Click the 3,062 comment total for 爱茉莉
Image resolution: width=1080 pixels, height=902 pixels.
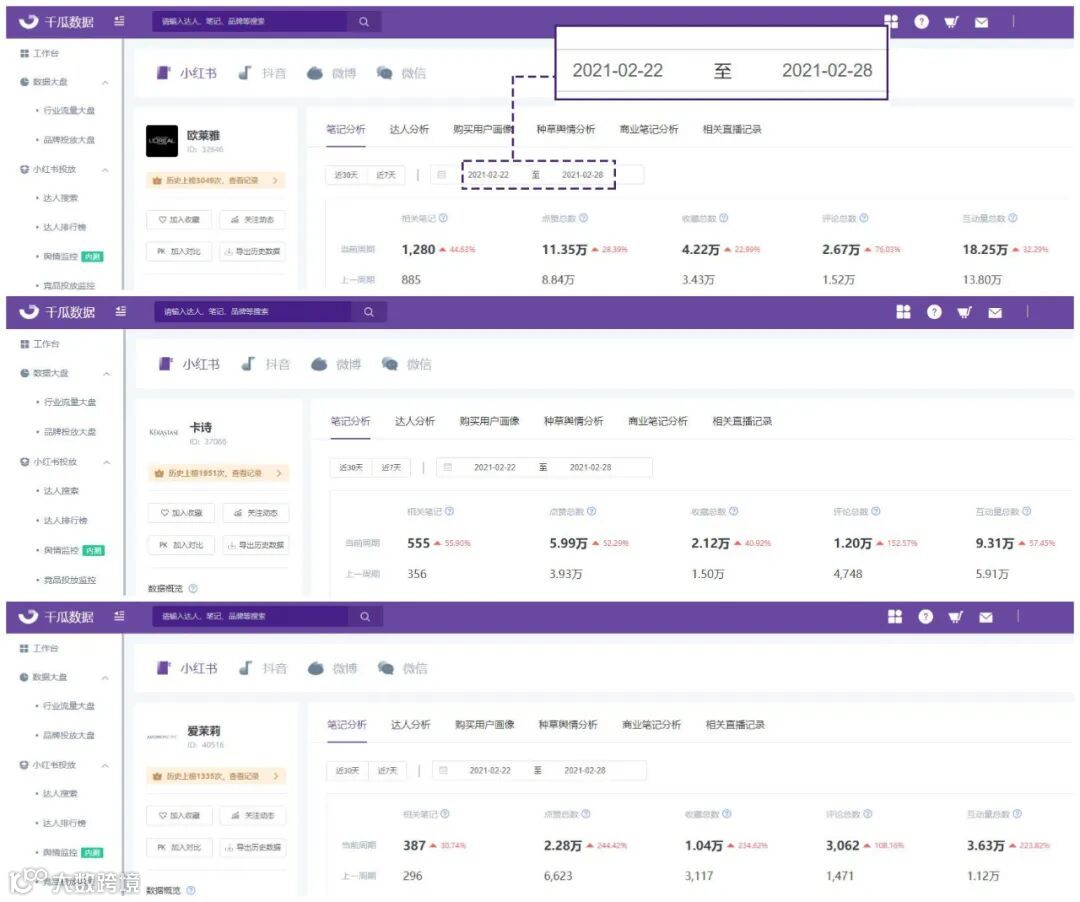point(842,846)
